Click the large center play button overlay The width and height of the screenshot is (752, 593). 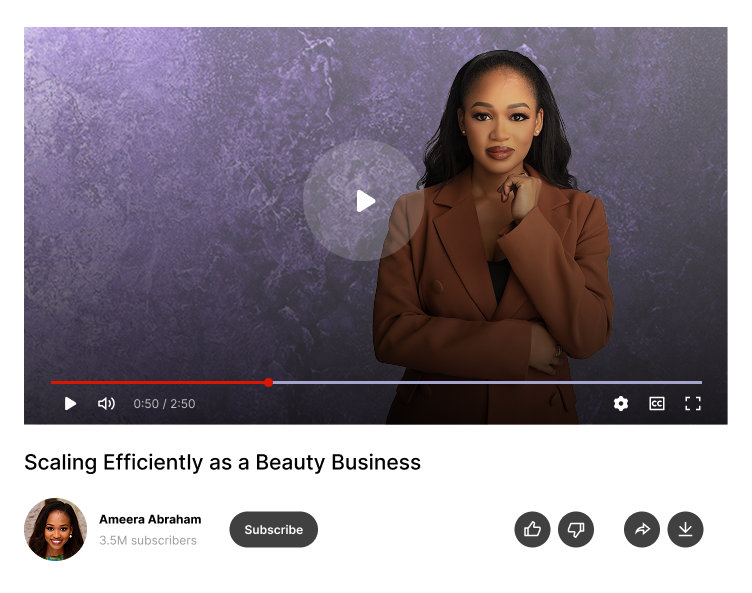364,201
